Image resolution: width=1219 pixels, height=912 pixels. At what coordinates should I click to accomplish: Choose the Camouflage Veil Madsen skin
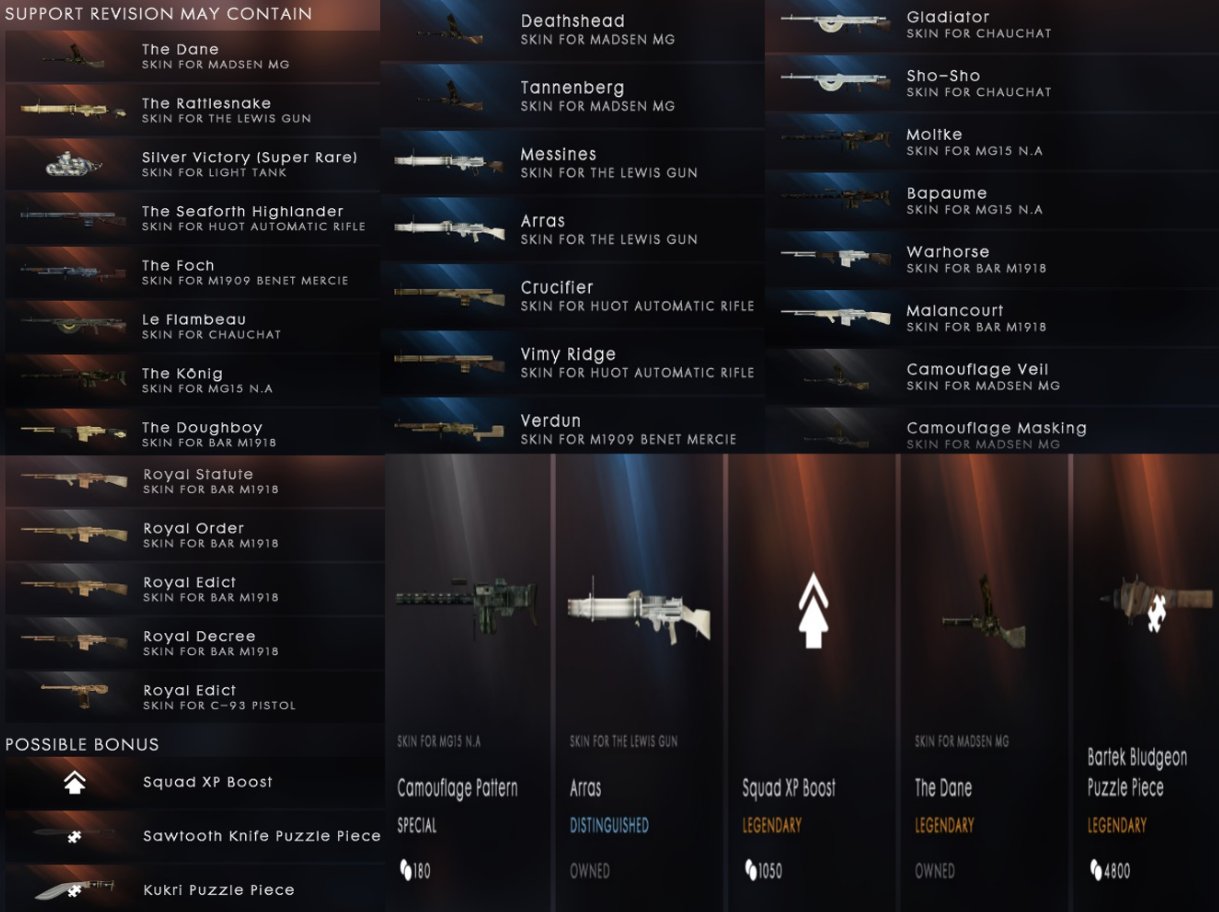[x=992, y=377]
